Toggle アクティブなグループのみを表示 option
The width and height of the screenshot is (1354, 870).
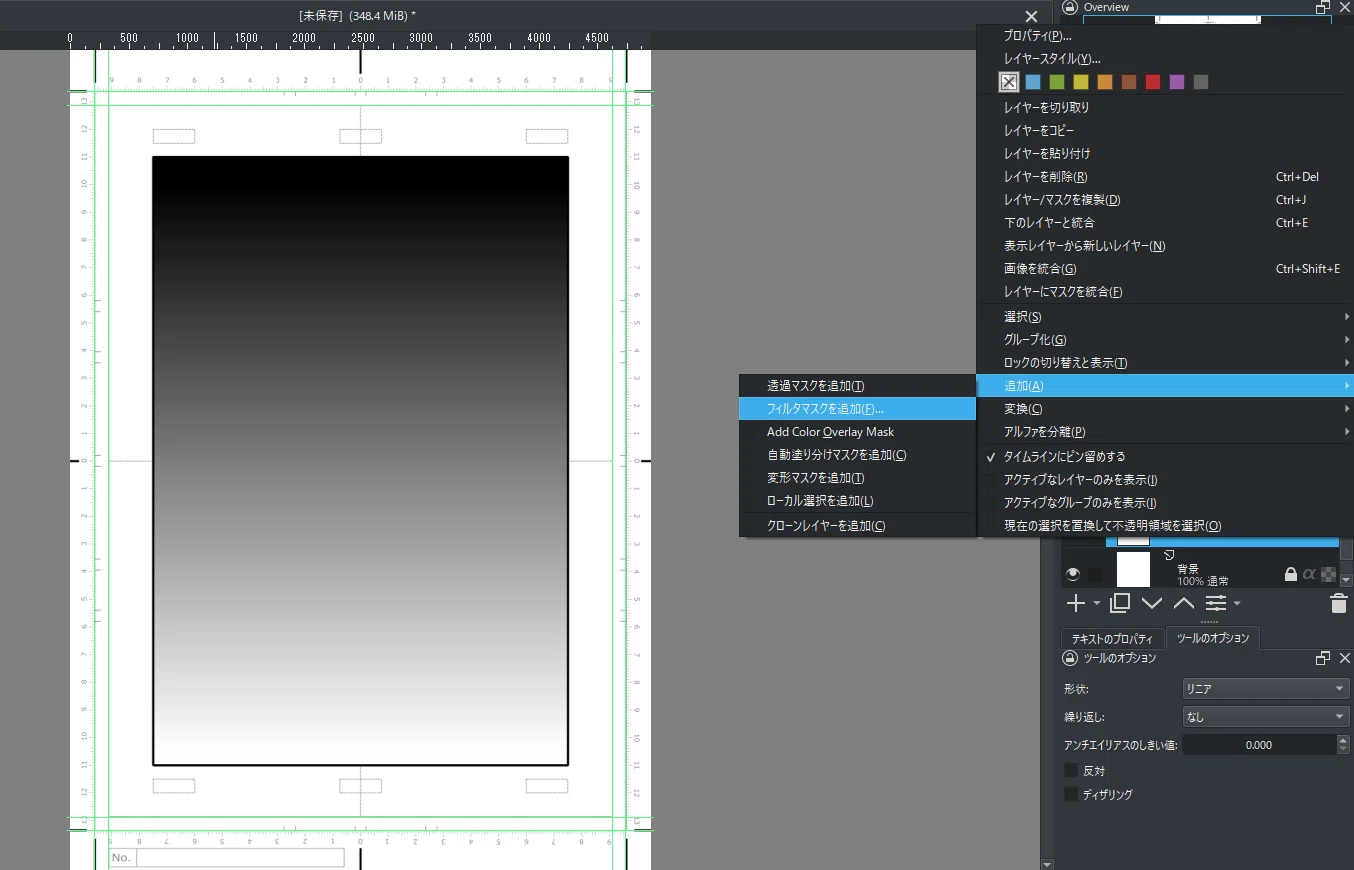[x=1165, y=503]
